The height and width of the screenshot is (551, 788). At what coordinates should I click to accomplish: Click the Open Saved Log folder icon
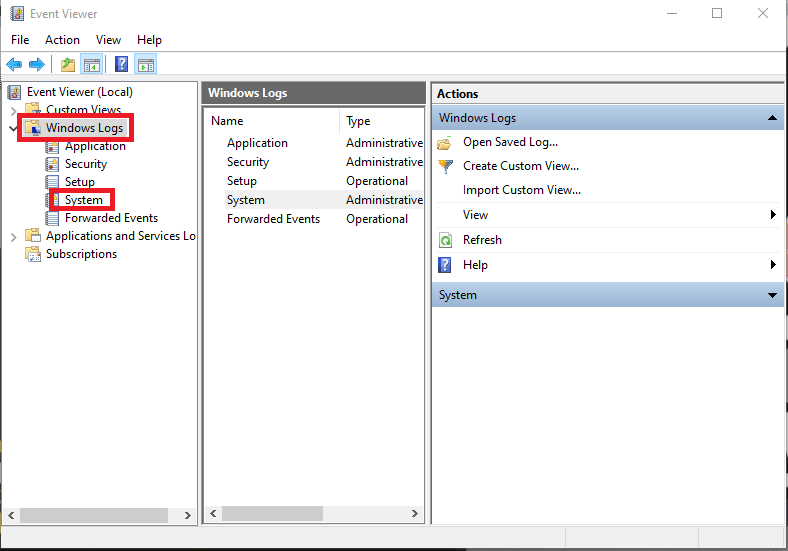pyautogui.click(x=445, y=143)
